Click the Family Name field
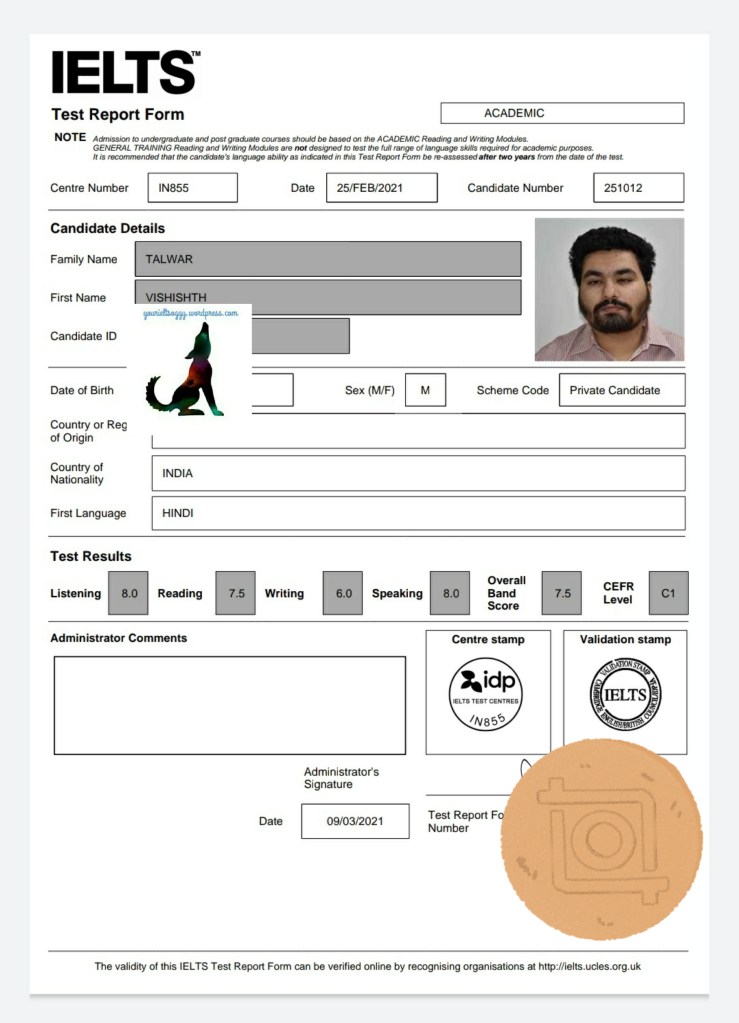The width and height of the screenshot is (739, 1023). point(327,259)
